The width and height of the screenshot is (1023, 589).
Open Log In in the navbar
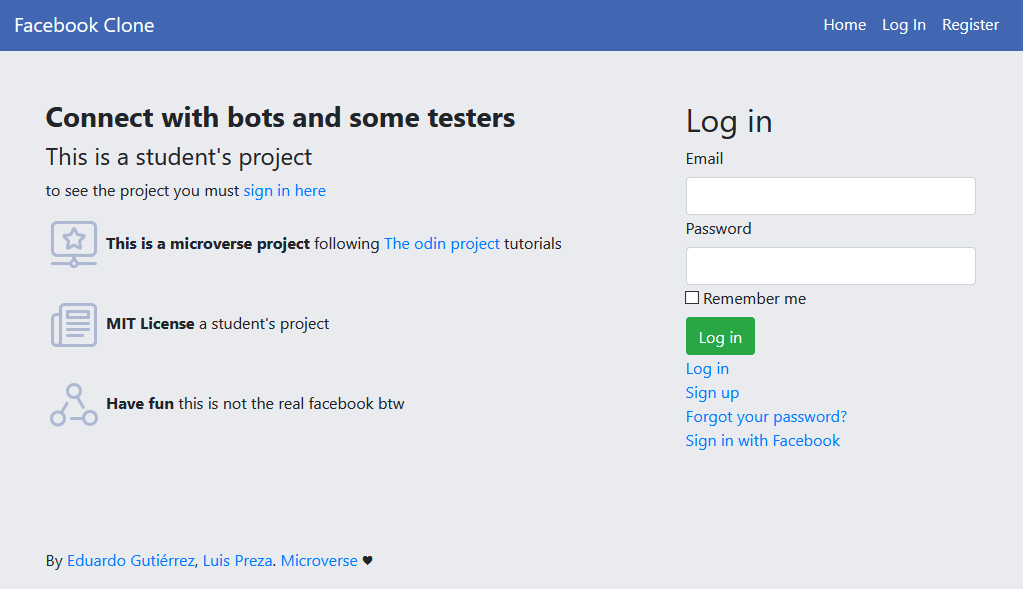point(904,25)
